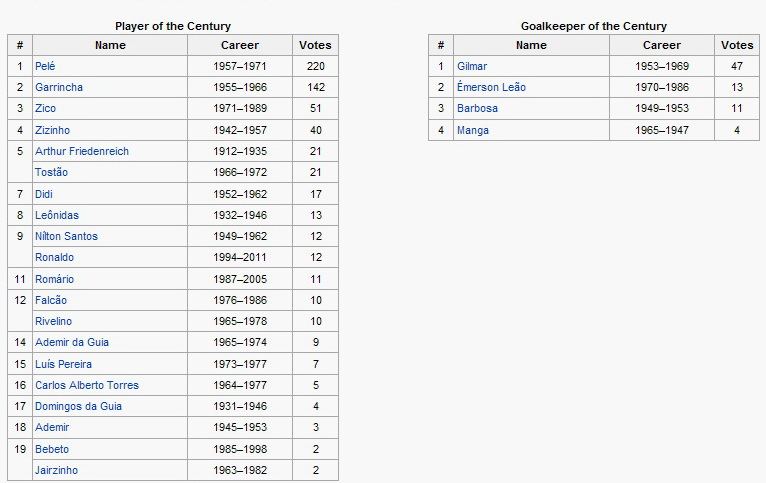This screenshot has height=483, width=766.
Task: Open the Jairzinho link
Action: pos(56,470)
